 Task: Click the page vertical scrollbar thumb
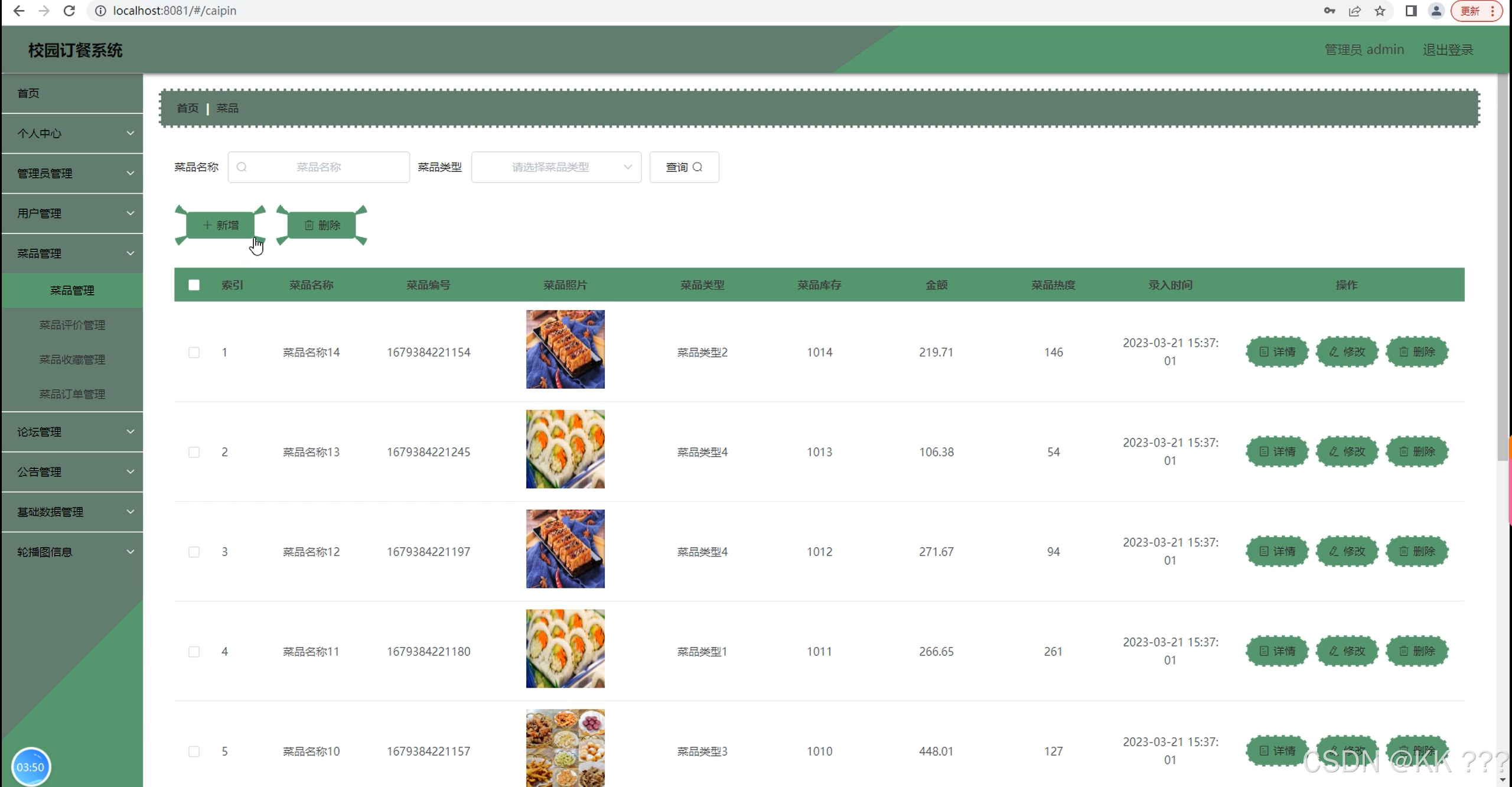click(x=1503, y=266)
